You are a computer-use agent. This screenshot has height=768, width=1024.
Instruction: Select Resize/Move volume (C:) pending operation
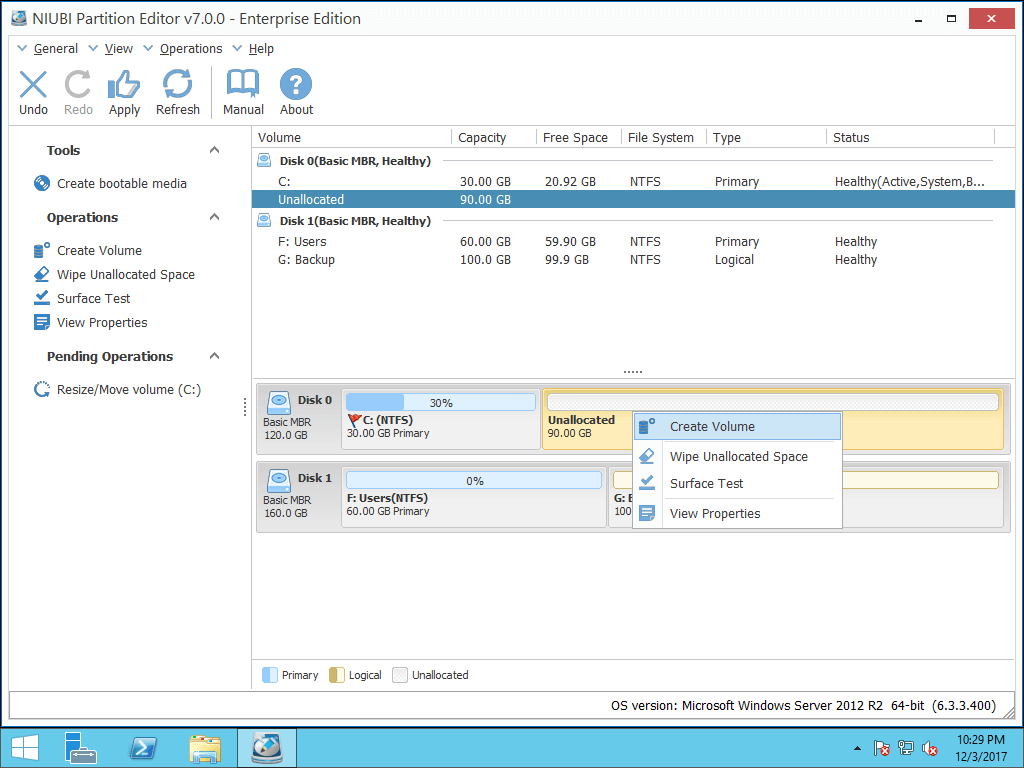tap(129, 389)
